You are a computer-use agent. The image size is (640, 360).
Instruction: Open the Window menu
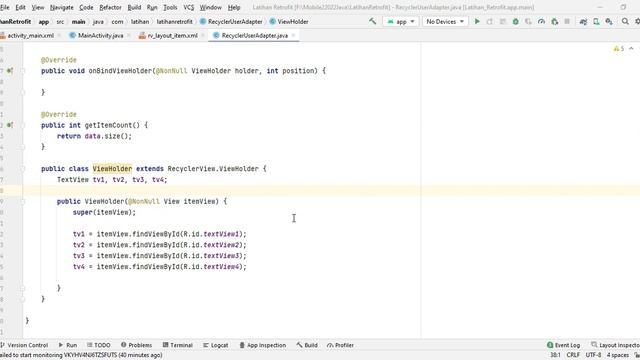pyautogui.click(x=211, y=7)
